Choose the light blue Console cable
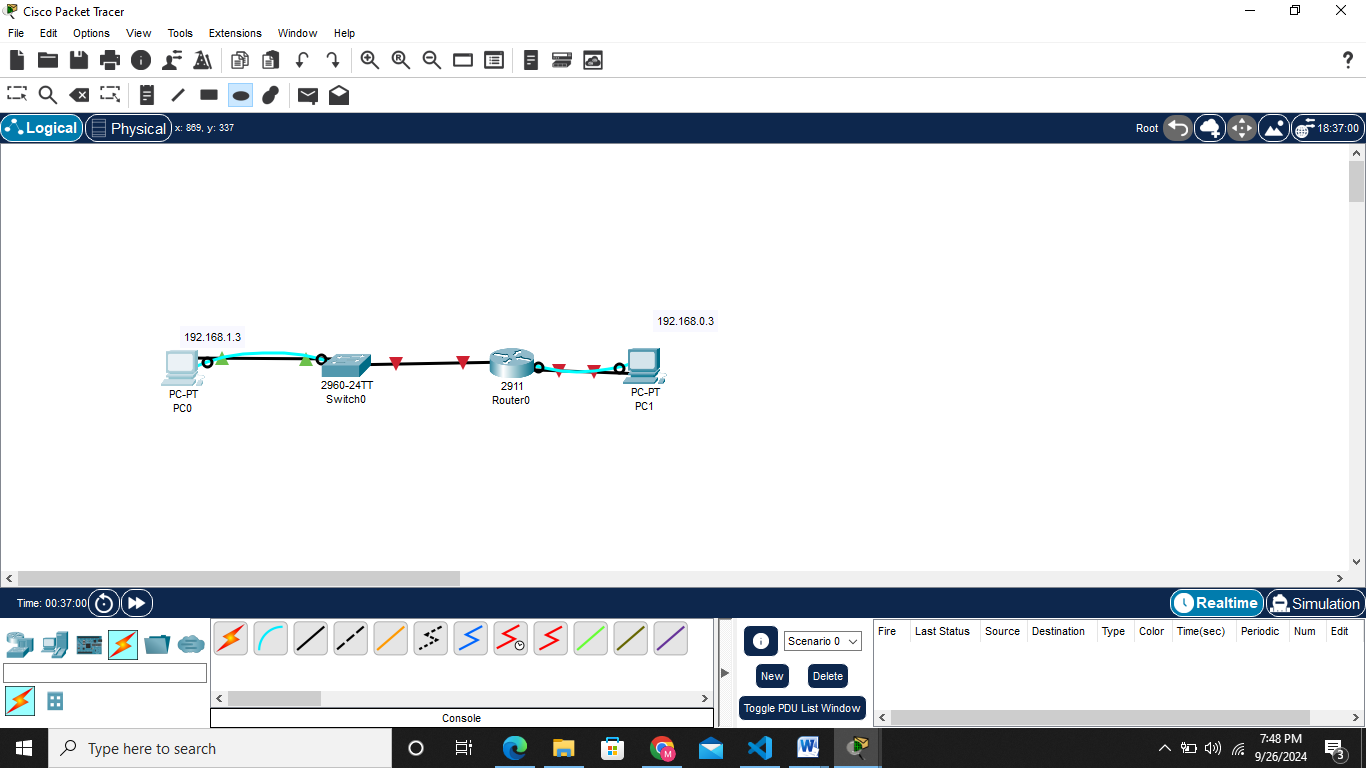 coord(270,638)
